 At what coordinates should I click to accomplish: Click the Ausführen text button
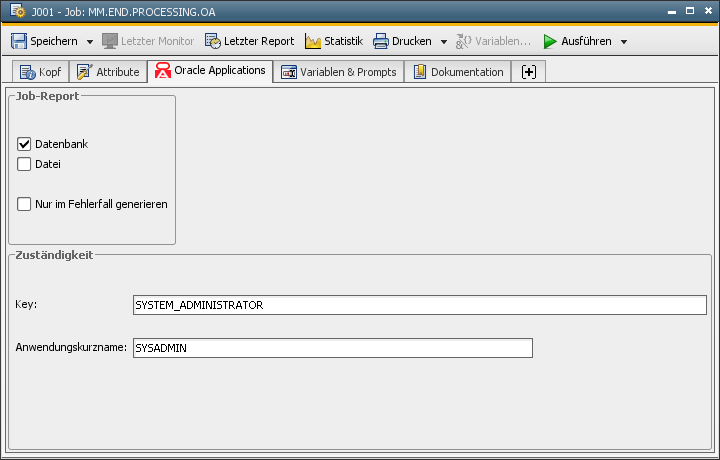586,41
